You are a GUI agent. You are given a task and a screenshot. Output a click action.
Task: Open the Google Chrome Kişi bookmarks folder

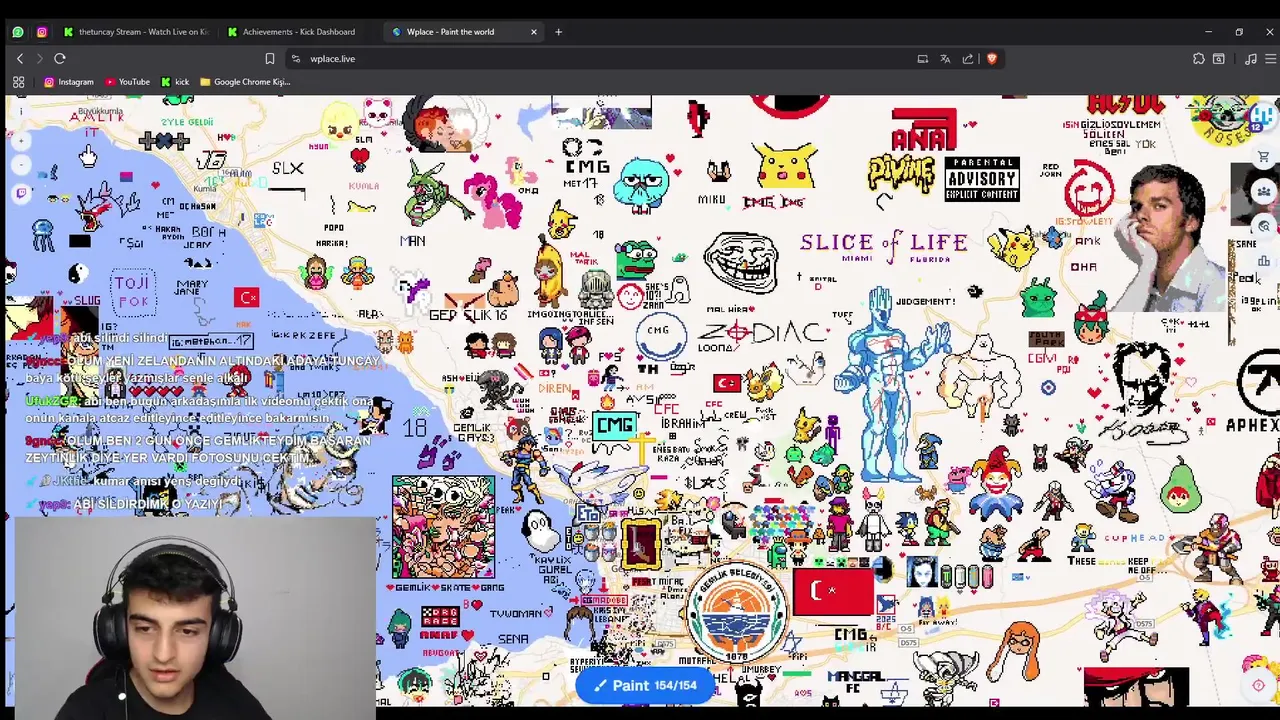(245, 82)
